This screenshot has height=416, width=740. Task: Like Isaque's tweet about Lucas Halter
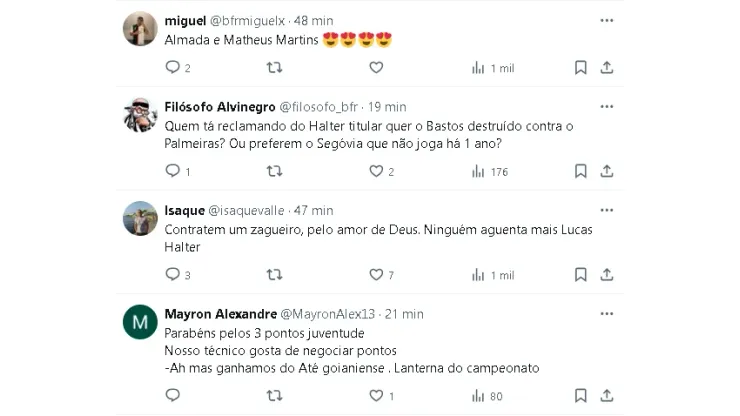click(x=376, y=274)
